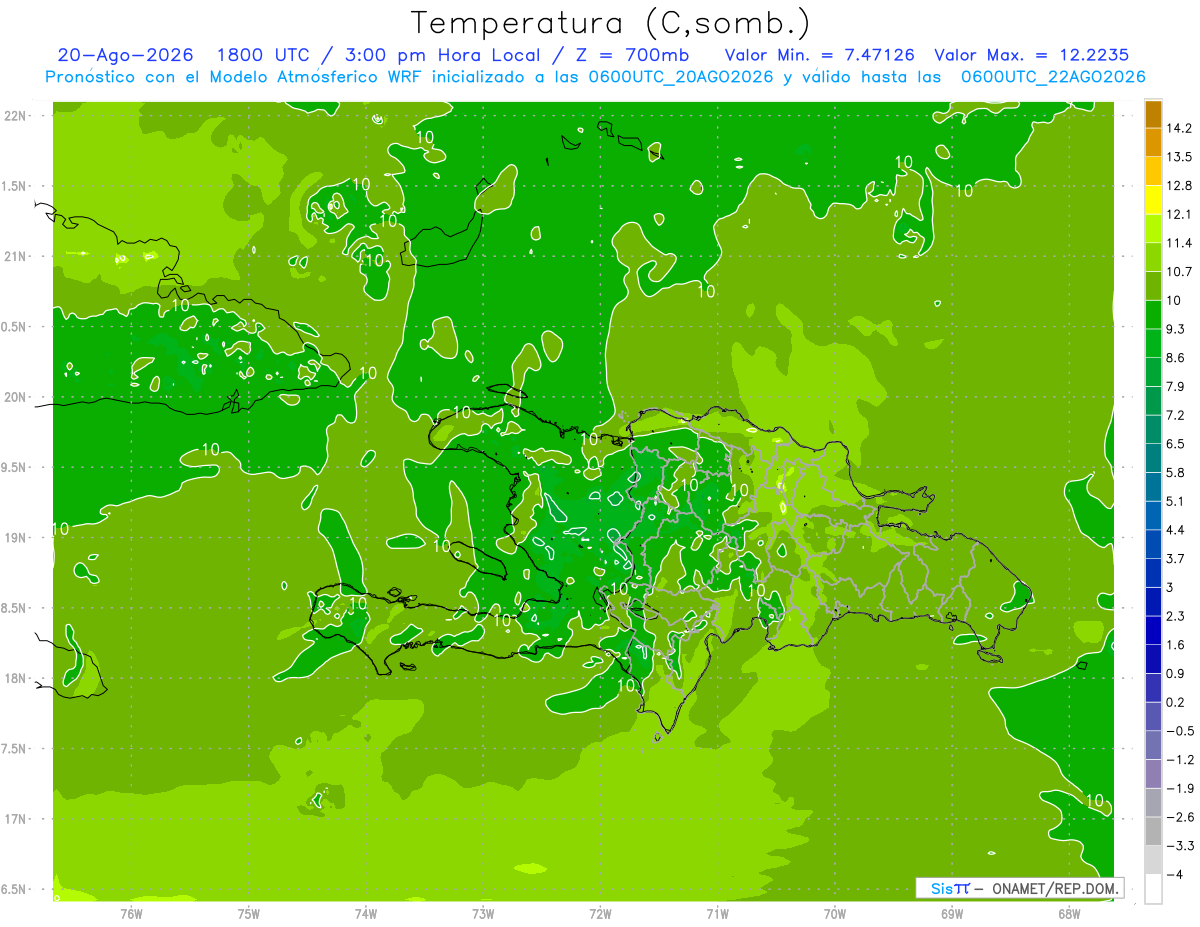Click legend value "-1.9"
The image size is (1200, 927).
1180,788
